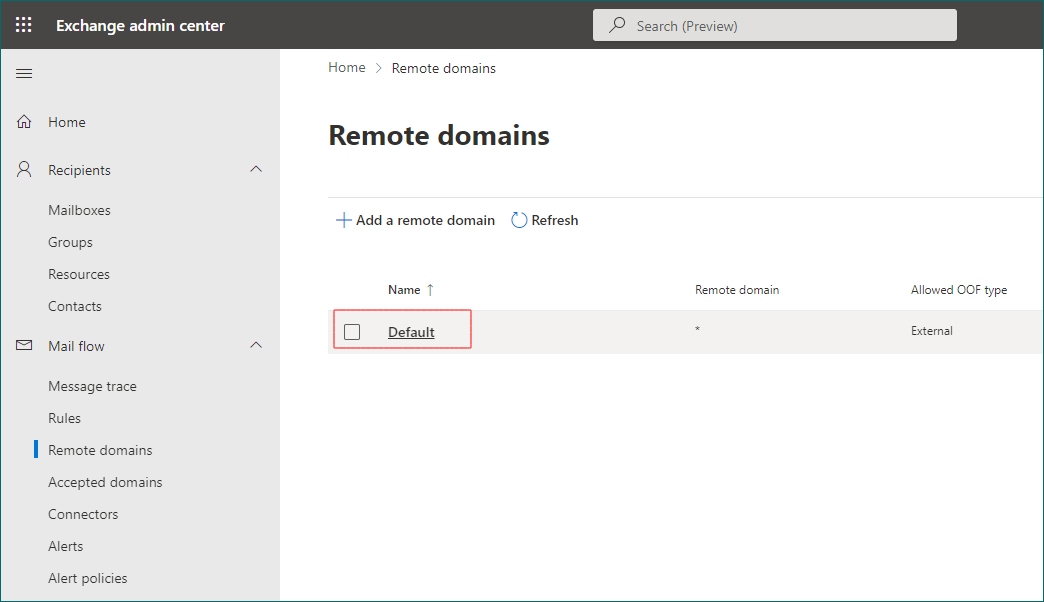Viewport: 1044px width, 602px height.
Task: Collapse the navigation hamburger menu
Action: click(24, 74)
